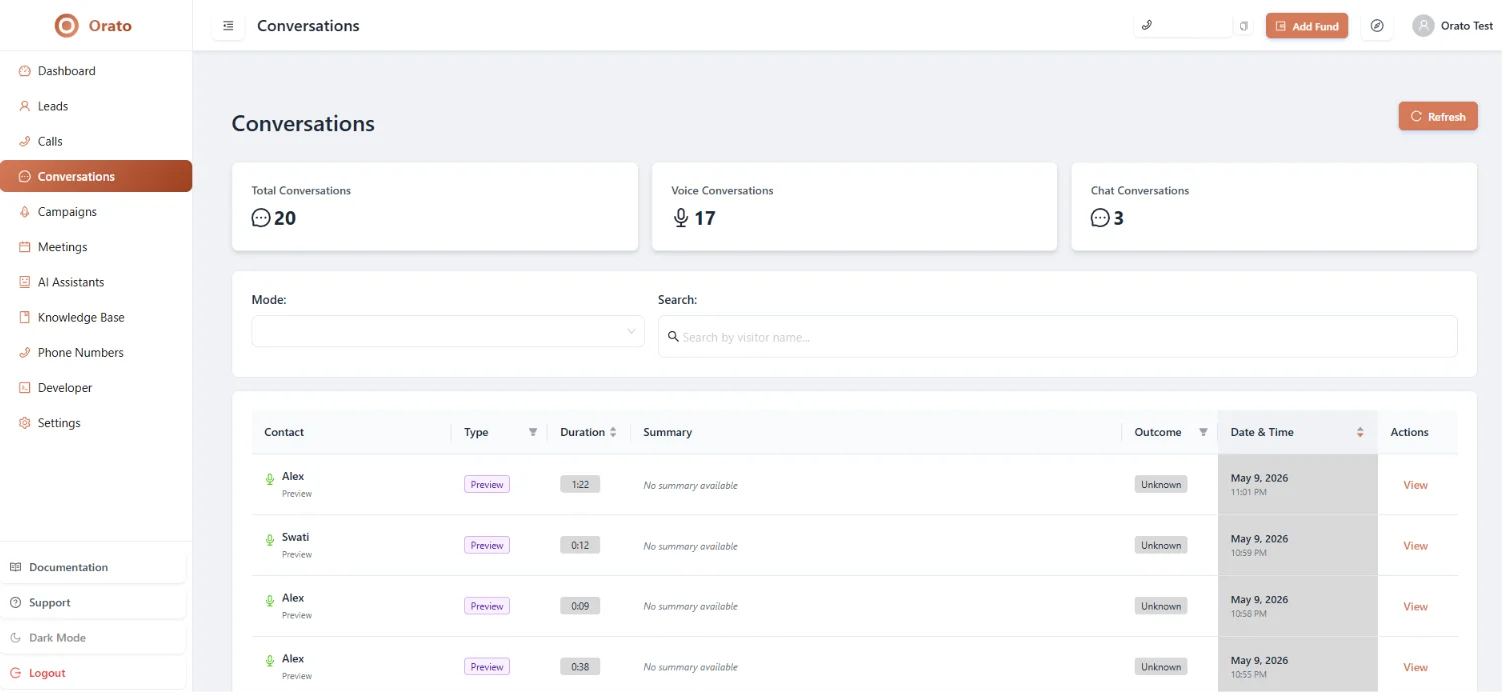Go to Dashboard in the sidebar

pyautogui.click(x=96, y=71)
